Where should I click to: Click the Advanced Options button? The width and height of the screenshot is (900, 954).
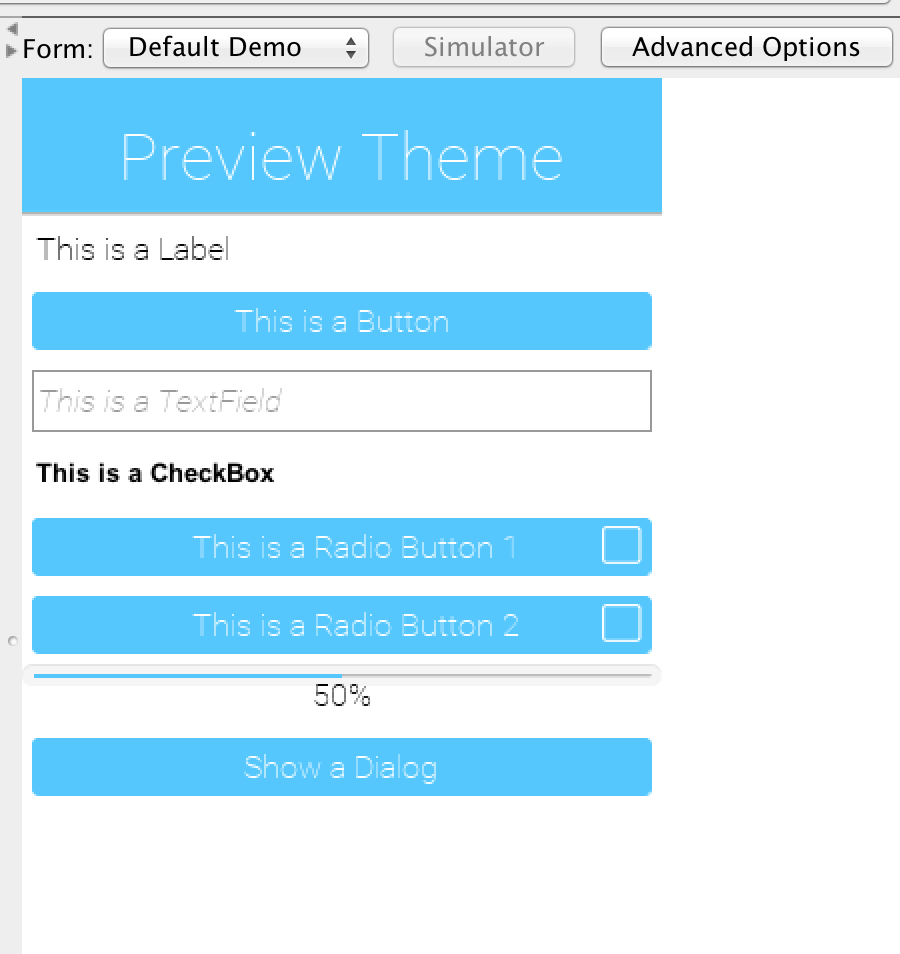click(x=745, y=46)
